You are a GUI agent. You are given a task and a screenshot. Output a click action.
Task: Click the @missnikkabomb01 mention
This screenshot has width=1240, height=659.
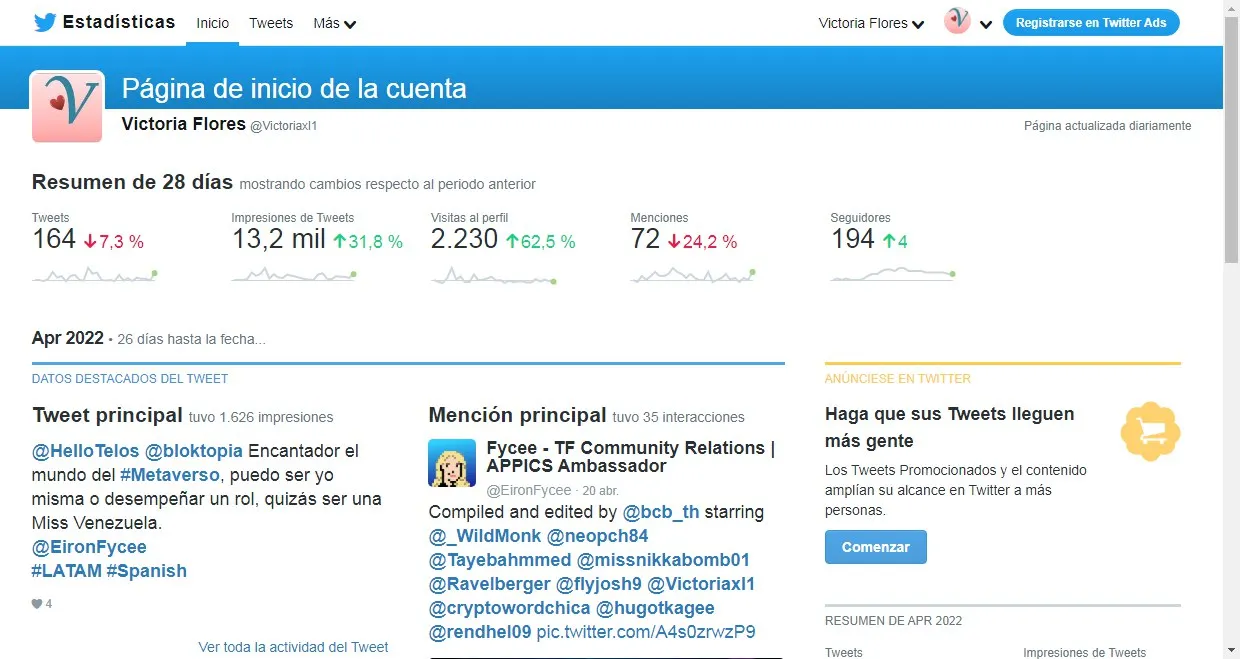(x=663, y=560)
